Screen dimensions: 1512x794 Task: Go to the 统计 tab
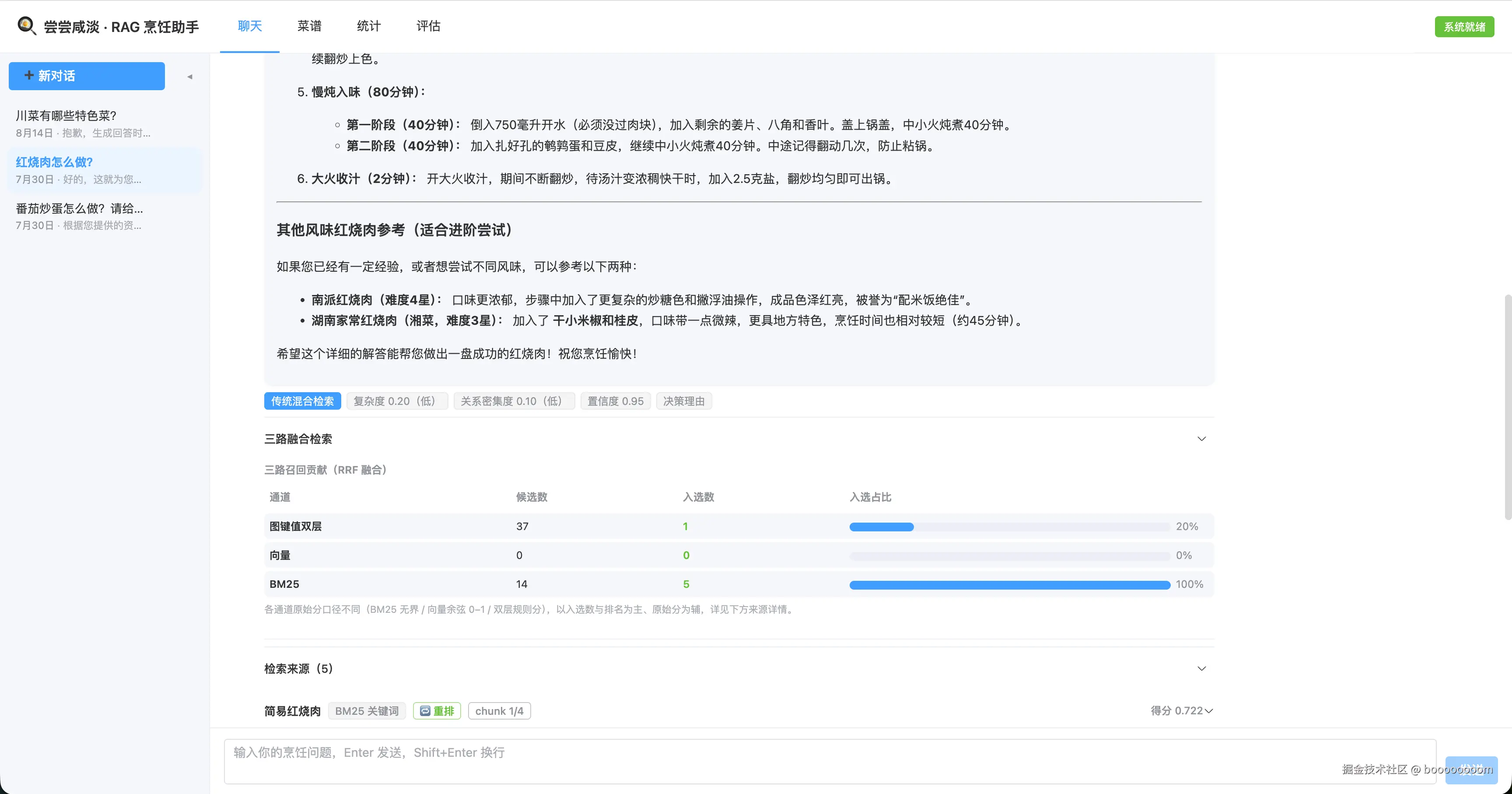(369, 26)
